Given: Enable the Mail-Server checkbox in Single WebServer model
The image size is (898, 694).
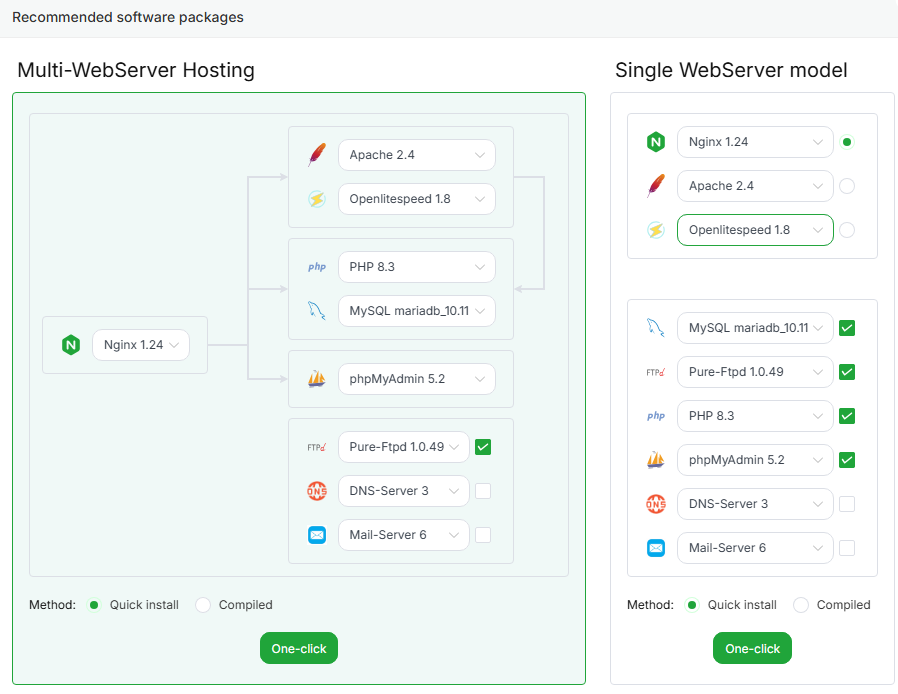Looking at the screenshot, I should 847,548.
